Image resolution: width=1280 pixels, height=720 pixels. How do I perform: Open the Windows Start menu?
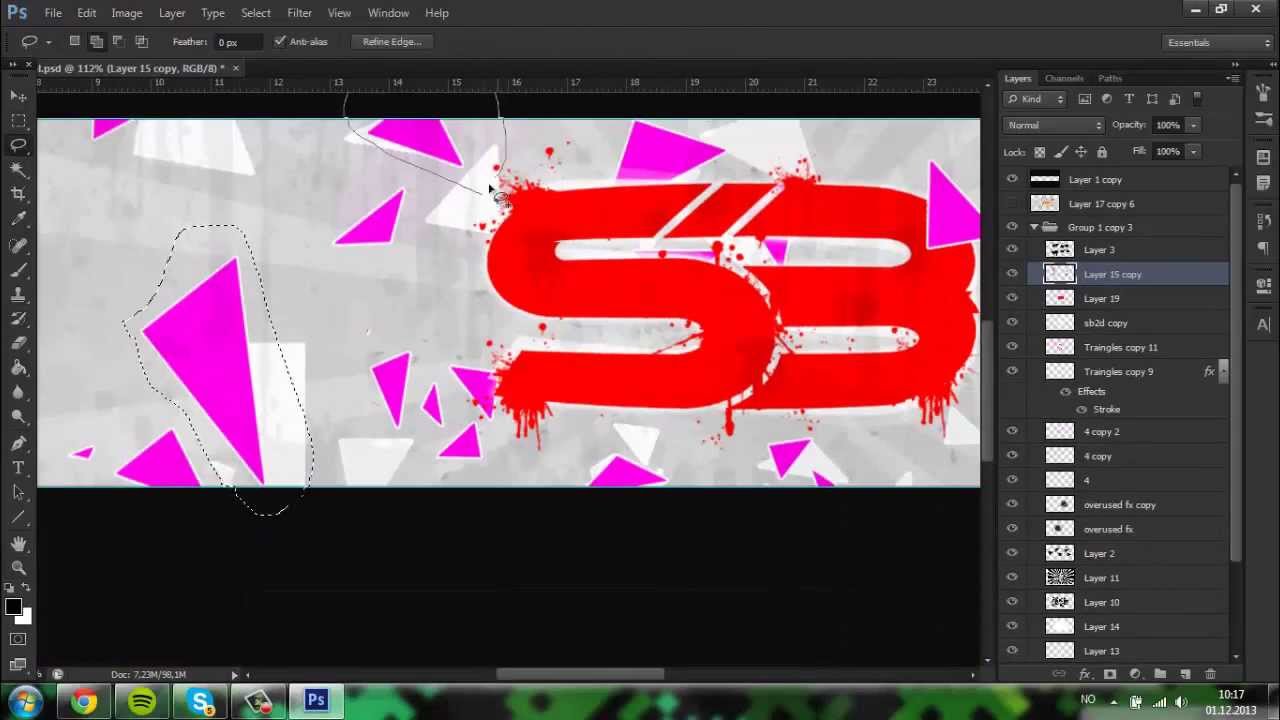click(x=25, y=701)
